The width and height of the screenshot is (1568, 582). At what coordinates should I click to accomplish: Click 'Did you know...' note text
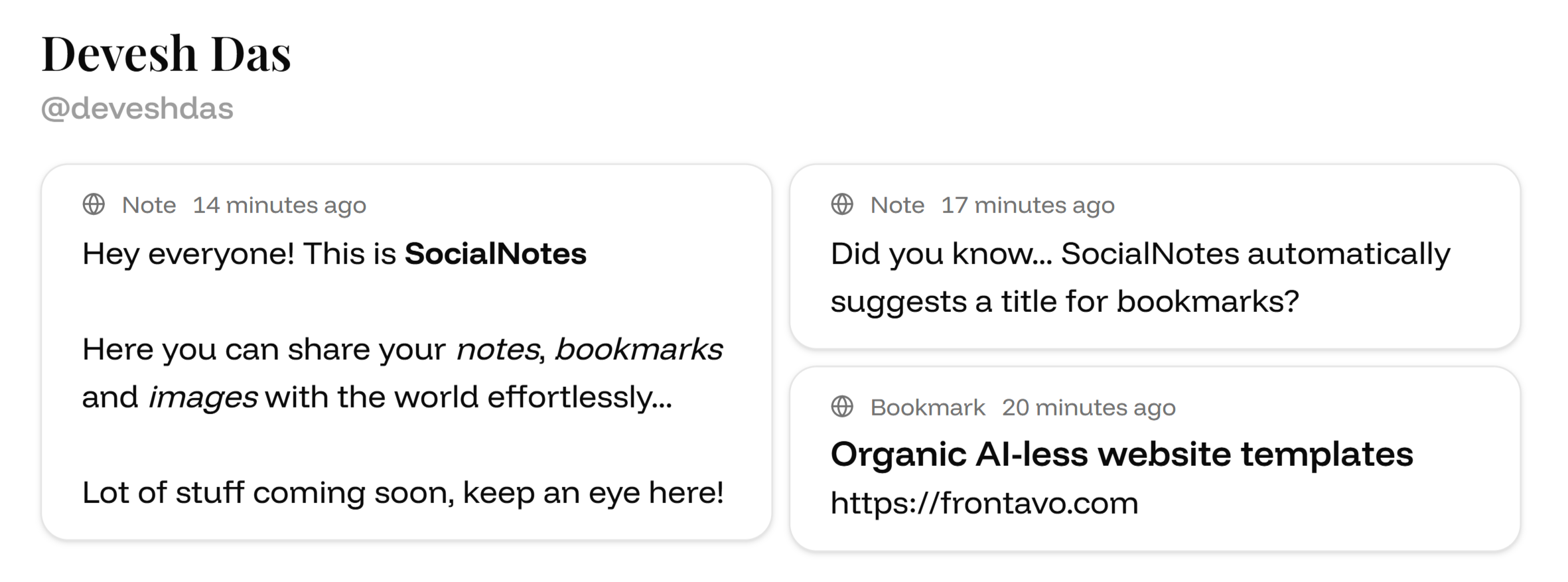click(x=1141, y=278)
